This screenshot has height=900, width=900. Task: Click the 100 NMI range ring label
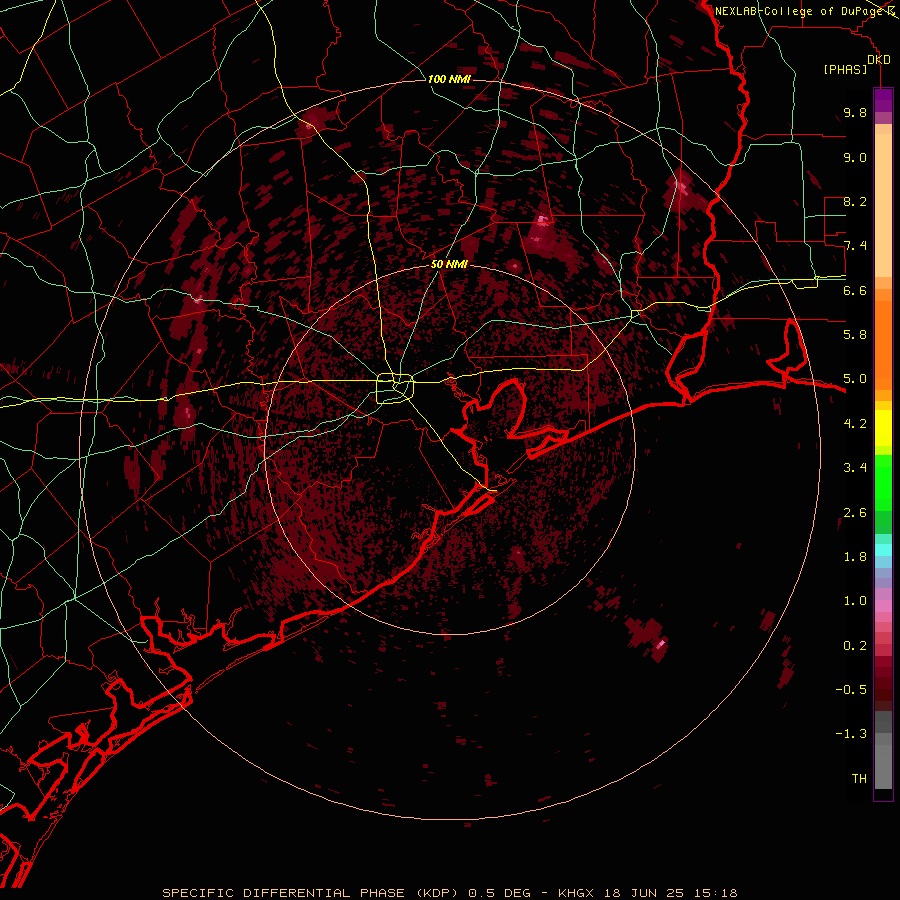pos(449,79)
